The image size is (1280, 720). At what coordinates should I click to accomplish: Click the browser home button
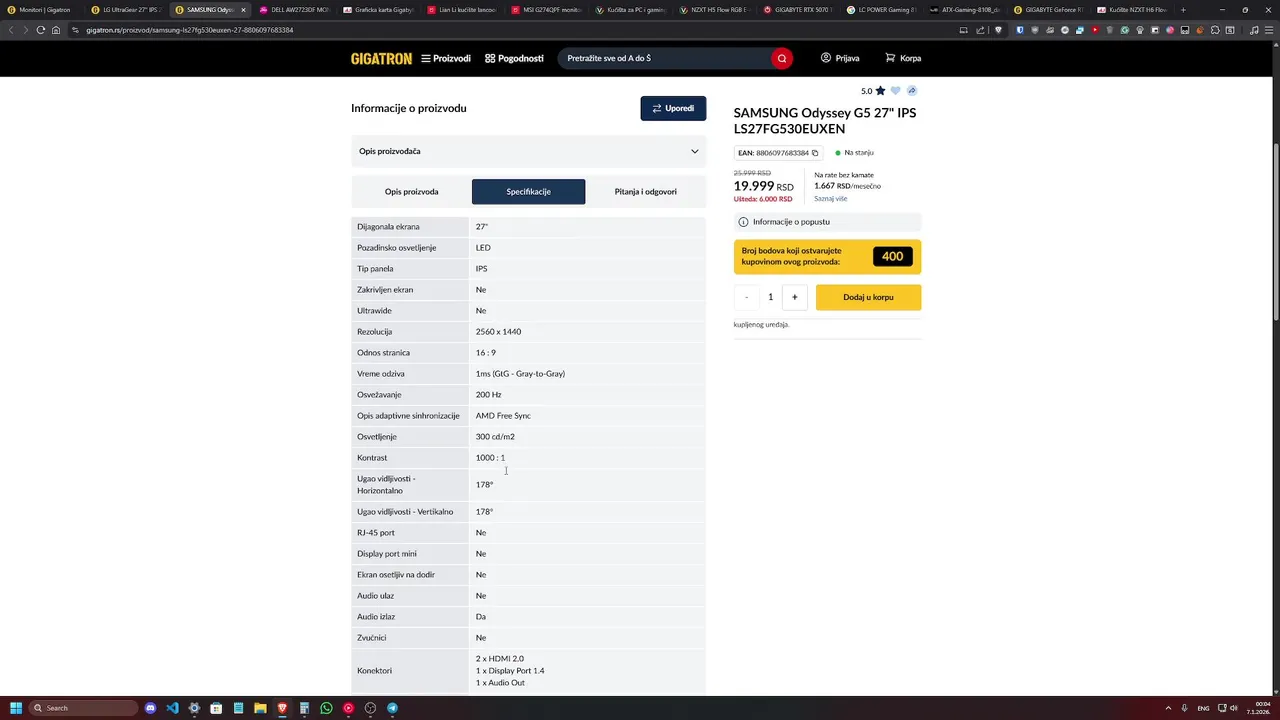(x=55, y=30)
